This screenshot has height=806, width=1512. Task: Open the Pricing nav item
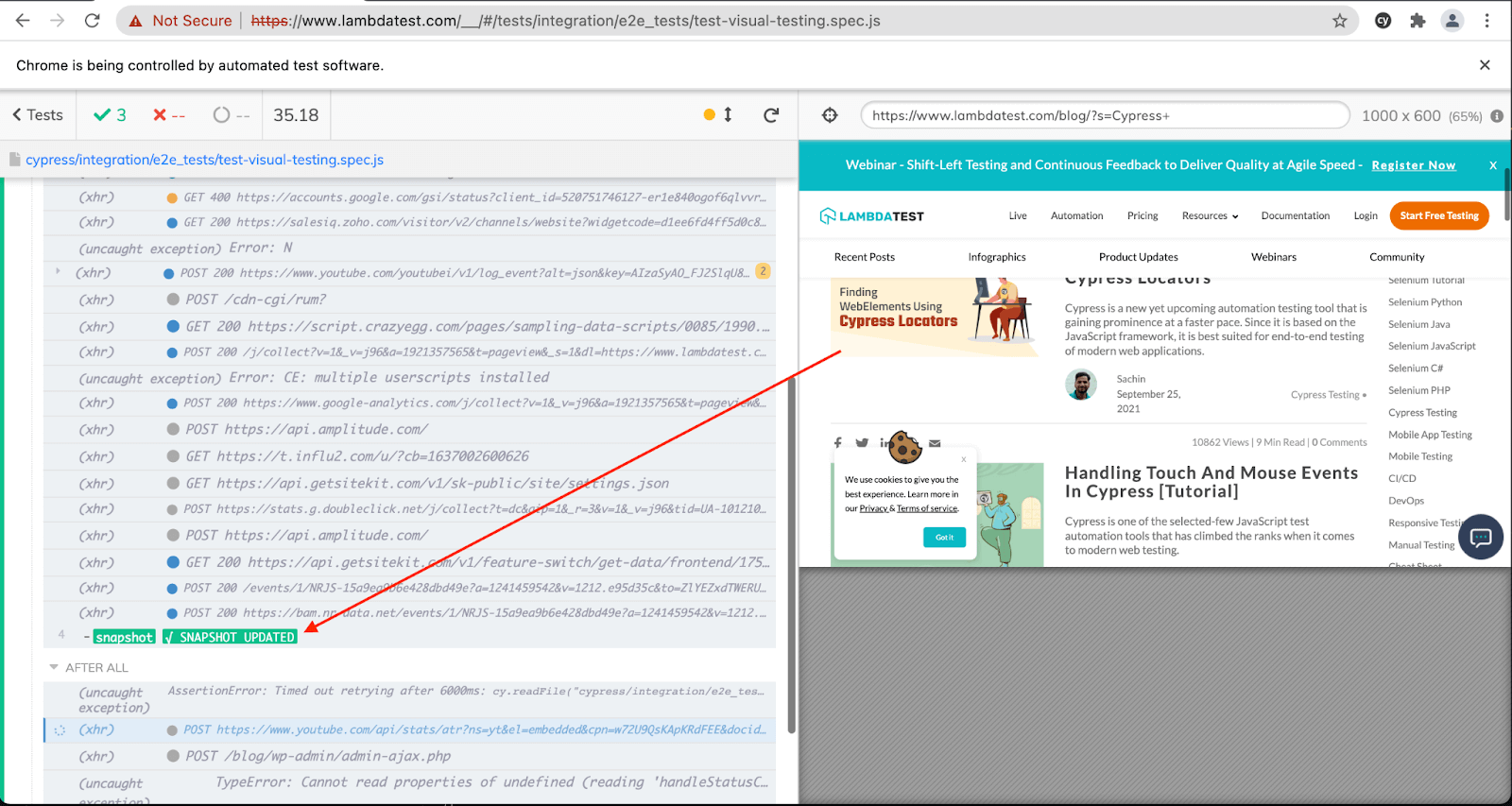(x=1143, y=216)
